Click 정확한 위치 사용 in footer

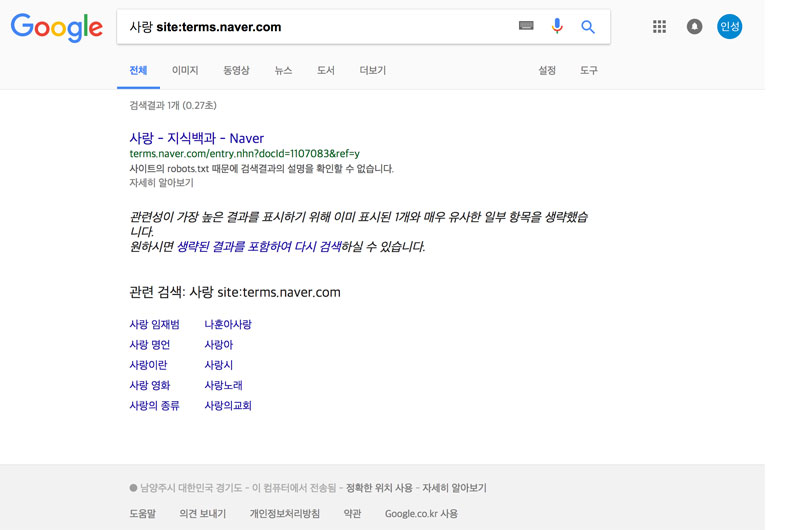tap(379, 488)
